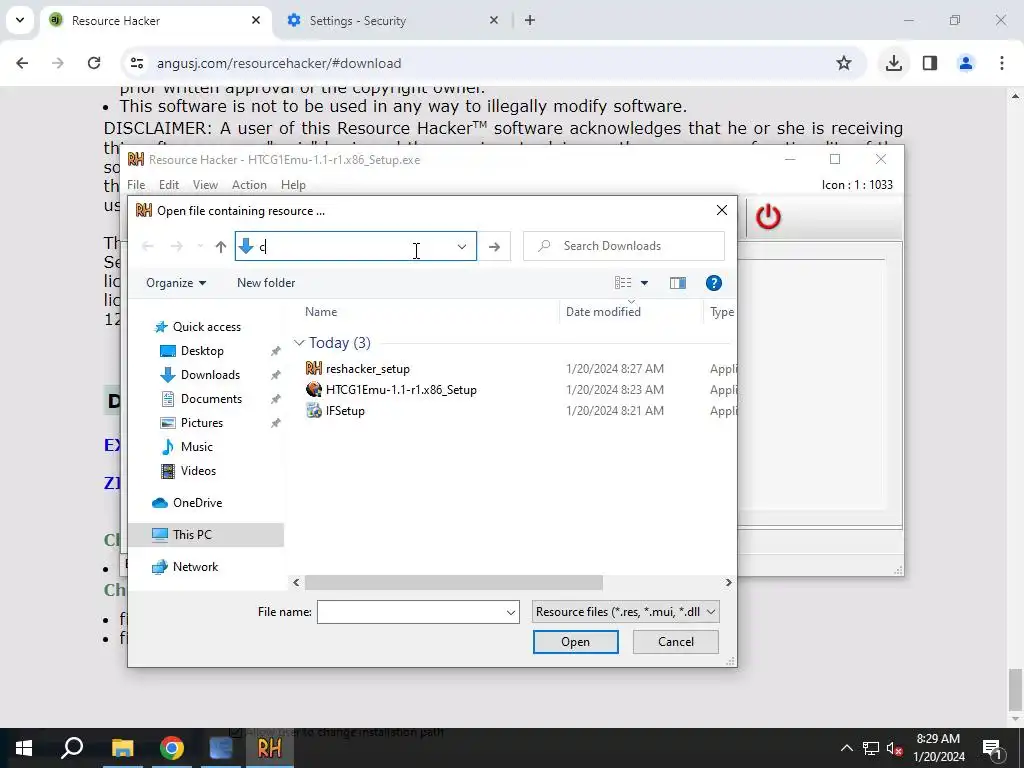Click reshacker_setup file icon
This screenshot has width=1024, height=768.
click(314, 368)
